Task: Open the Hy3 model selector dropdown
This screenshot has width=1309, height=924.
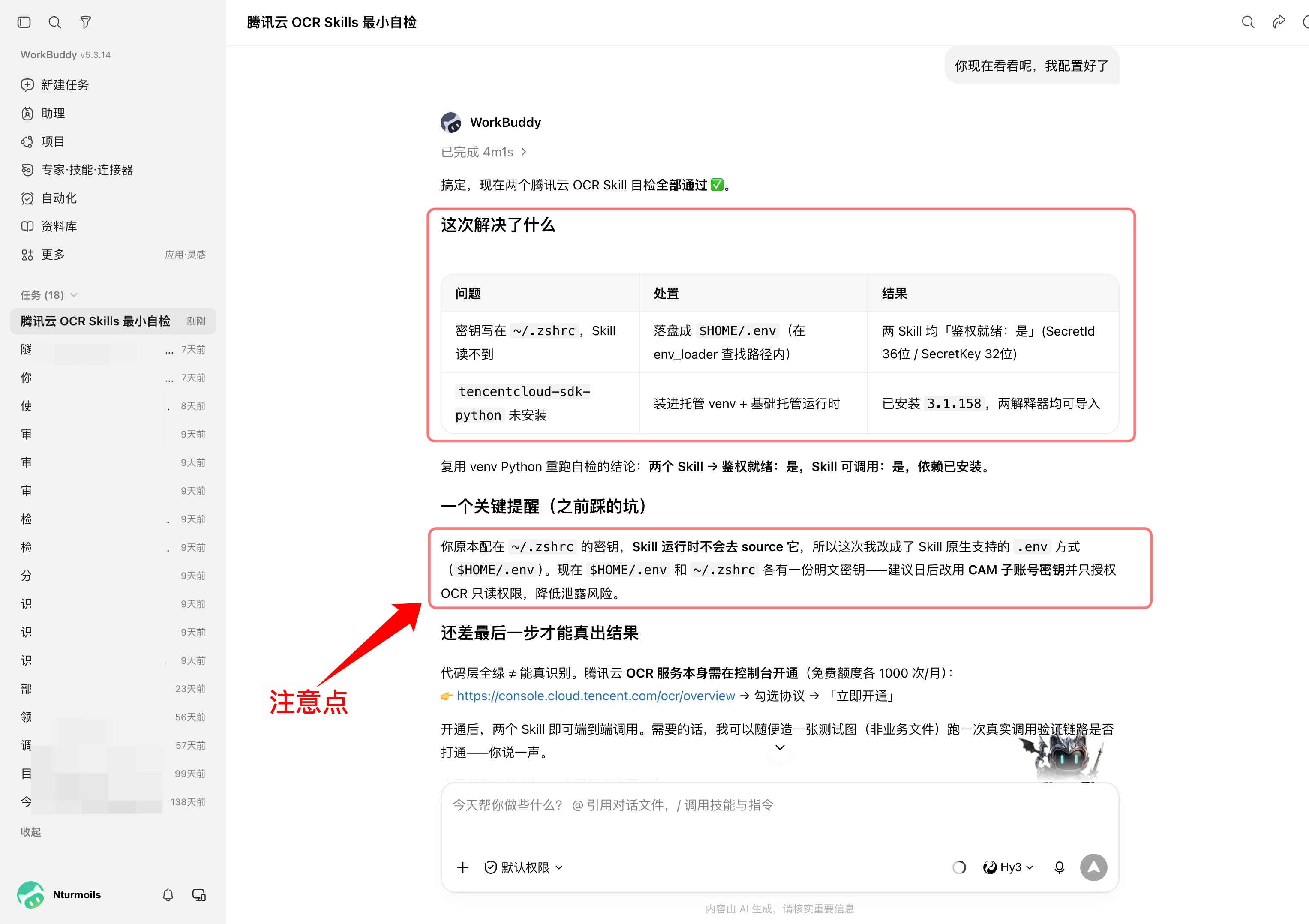Action: click(1008, 867)
